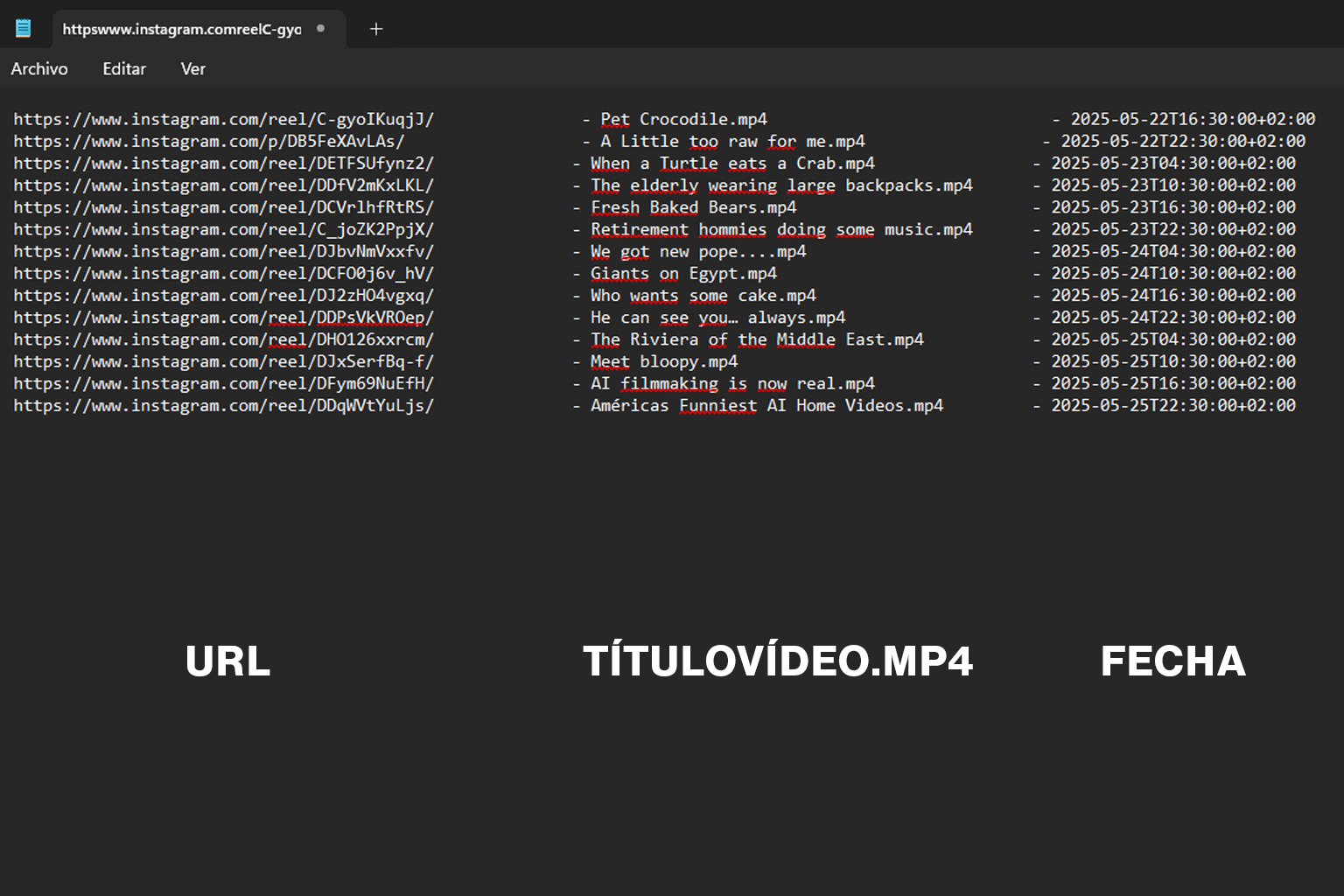
Task: Click the URL ending in DETFSUfynz2/
Action: point(224,164)
